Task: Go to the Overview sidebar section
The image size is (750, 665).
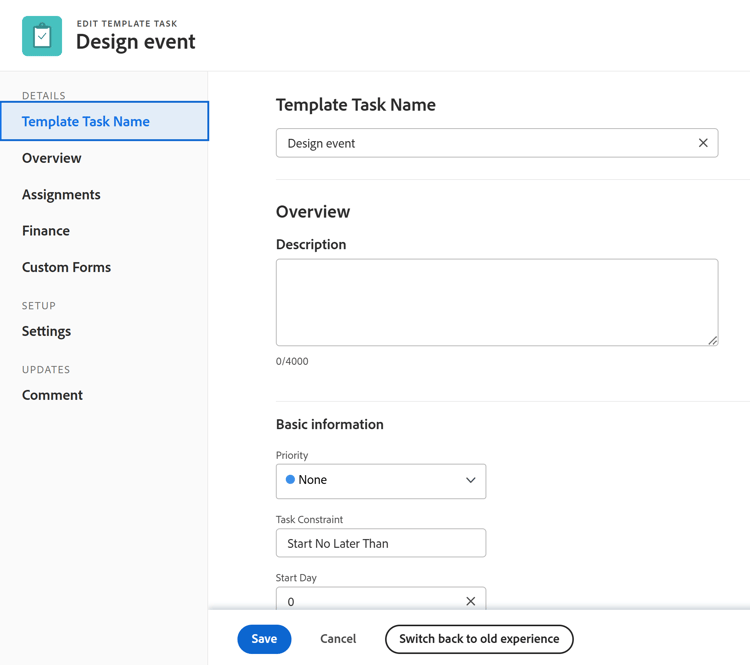Action: click(52, 158)
